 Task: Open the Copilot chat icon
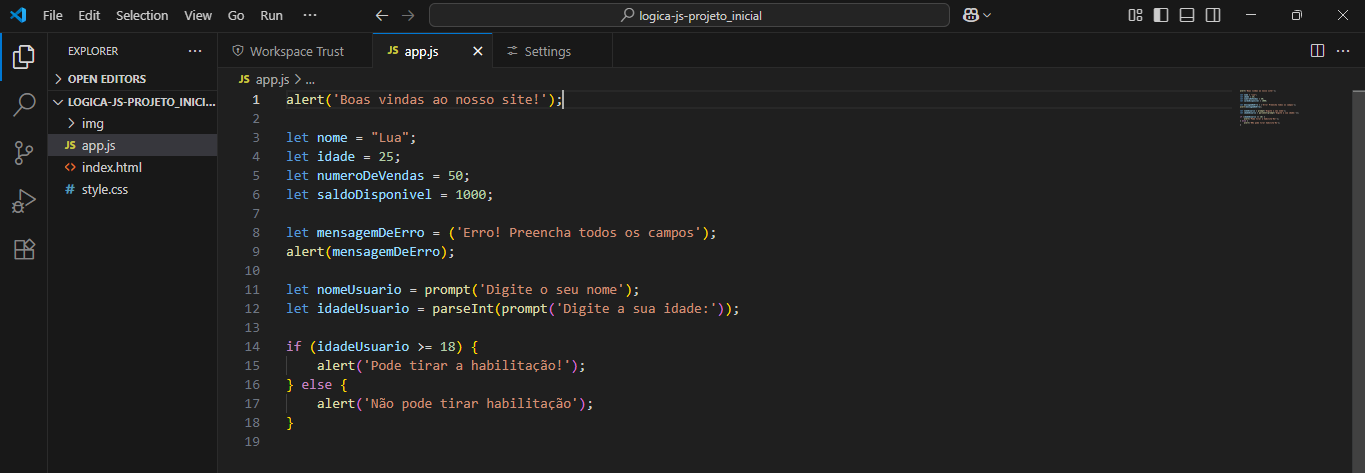pyautogui.click(x=970, y=15)
